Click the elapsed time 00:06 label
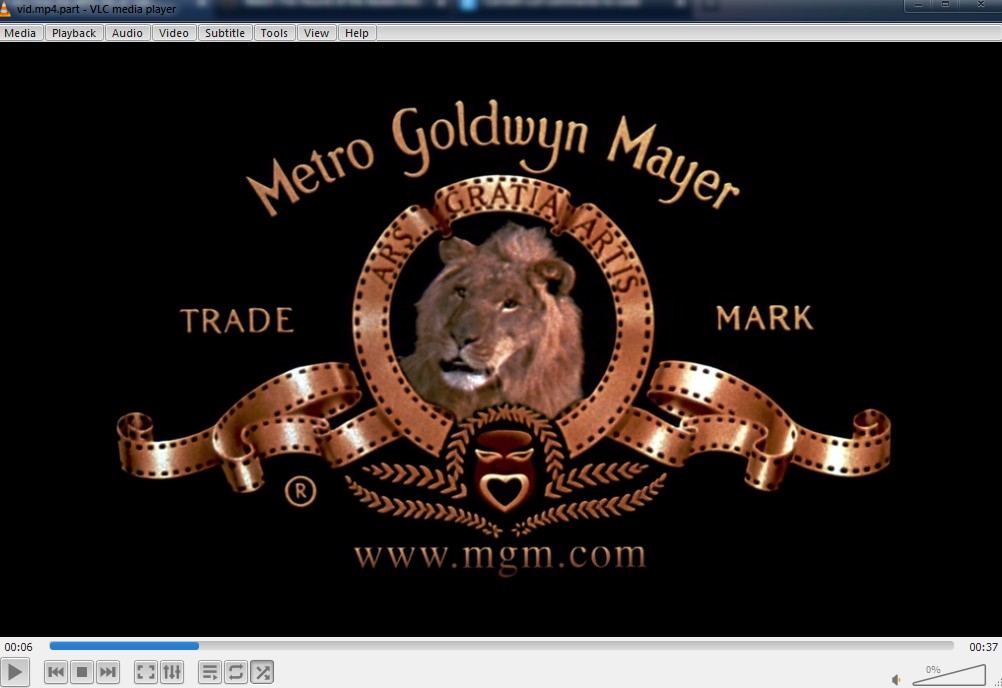 click(x=19, y=647)
